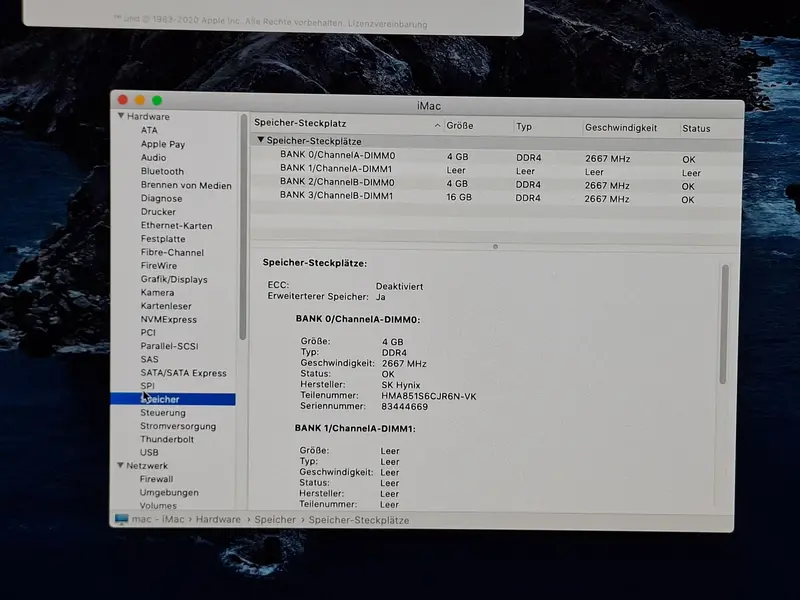Image resolution: width=800 pixels, height=600 pixels.
Task: Select row BANK 3/ChannelB-DIMM1
Action: coord(496,197)
